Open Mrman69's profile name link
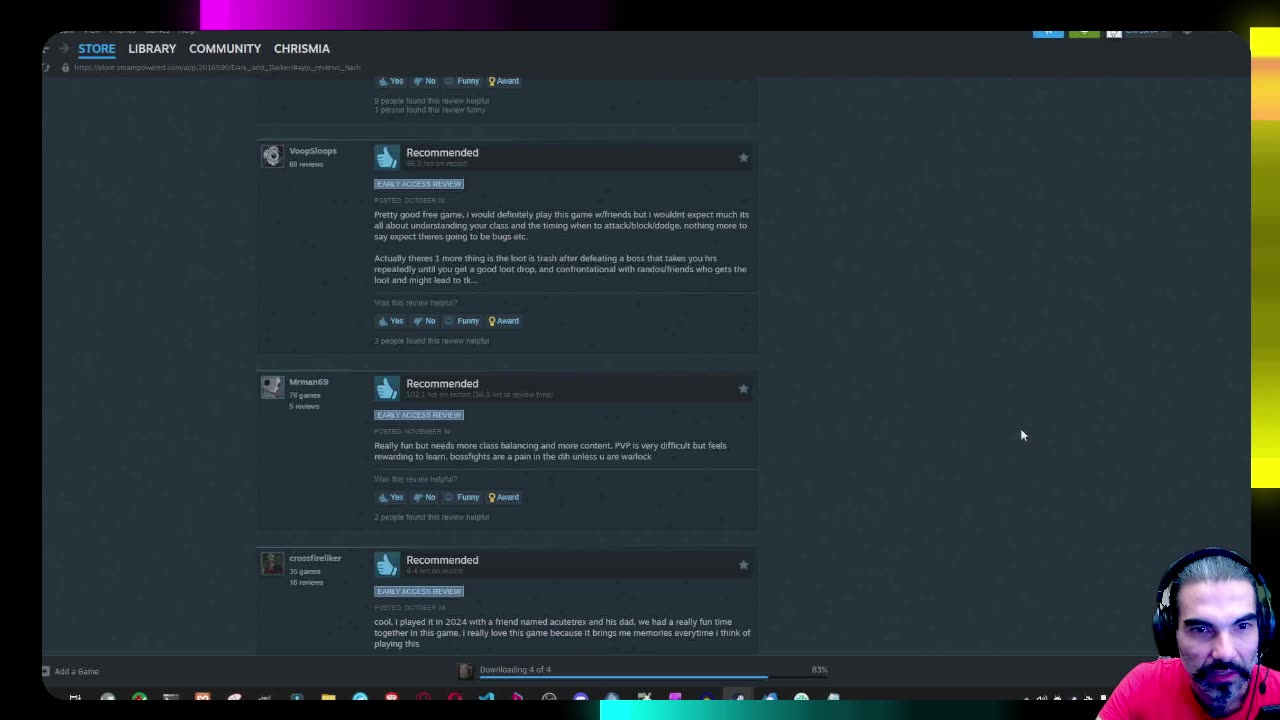The height and width of the screenshot is (720, 1280). point(308,382)
